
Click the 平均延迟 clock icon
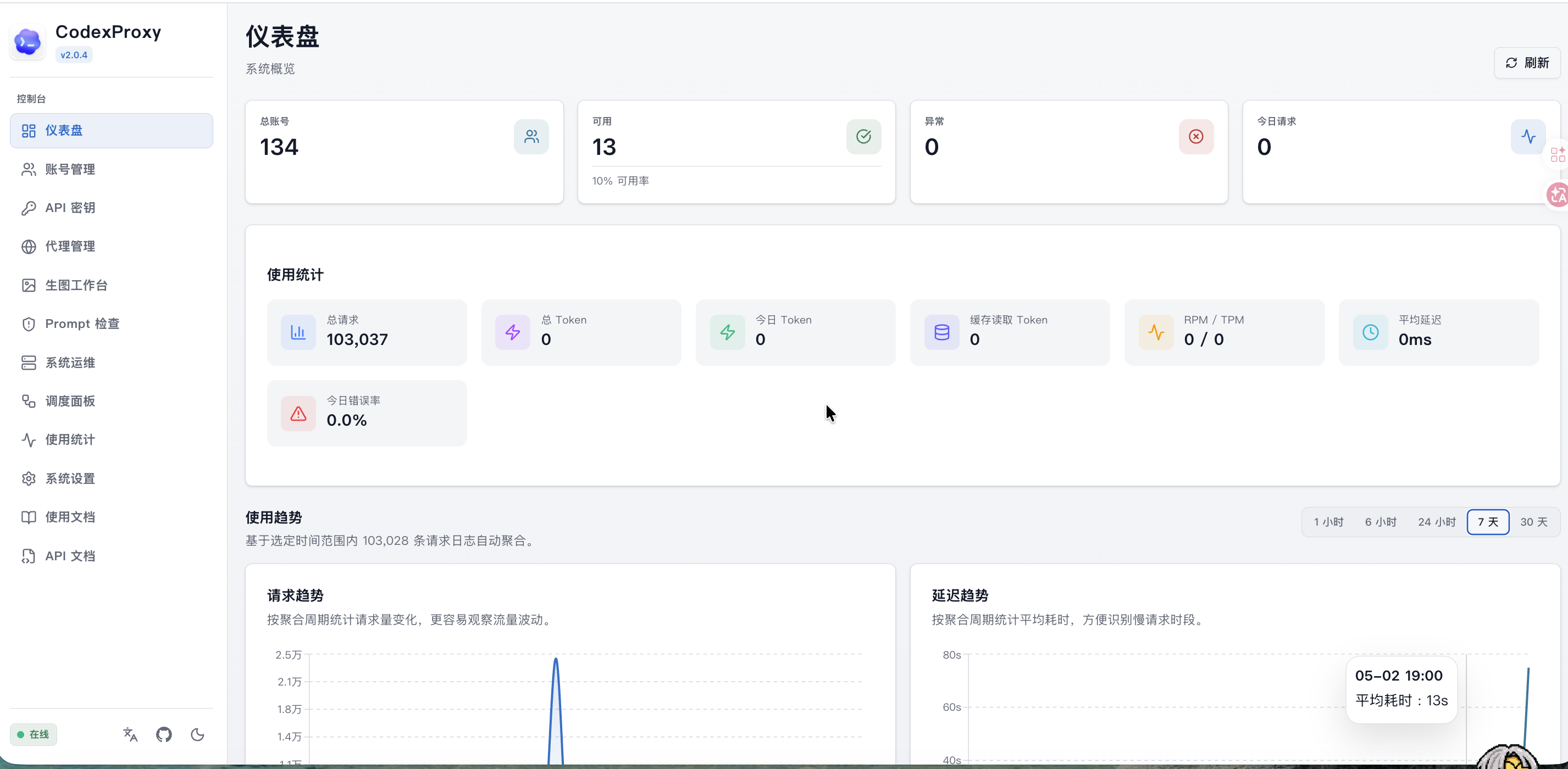(x=1370, y=332)
